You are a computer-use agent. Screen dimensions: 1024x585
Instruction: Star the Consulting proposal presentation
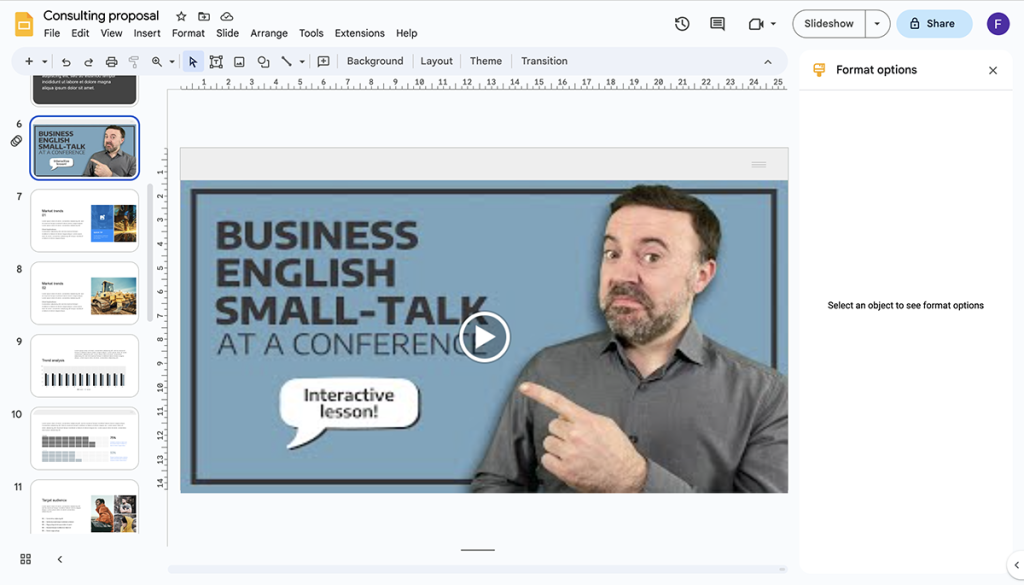180,16
